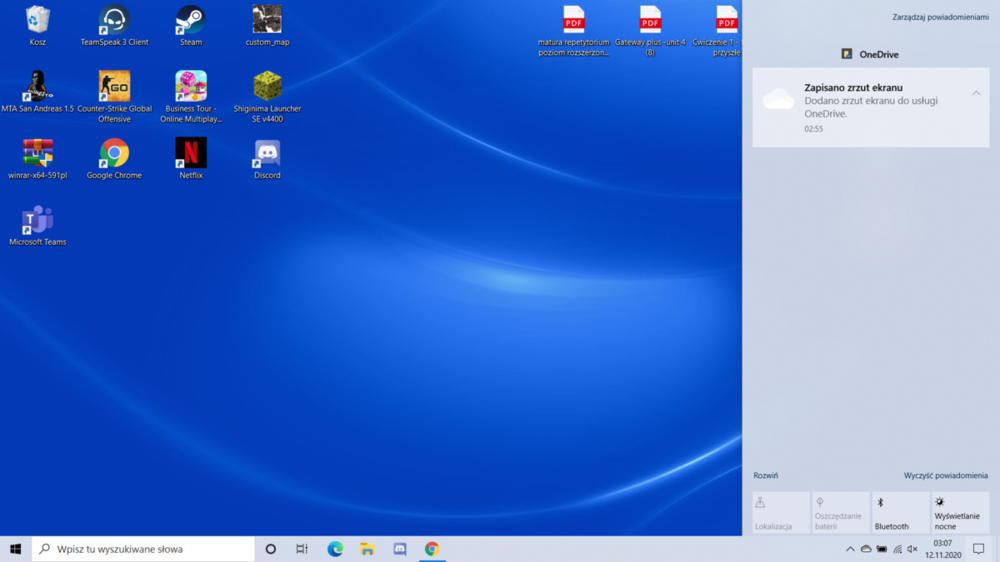Select matura repetytorium PDF file
This screenshot has width=1000, height=562.
coord(573,31)
